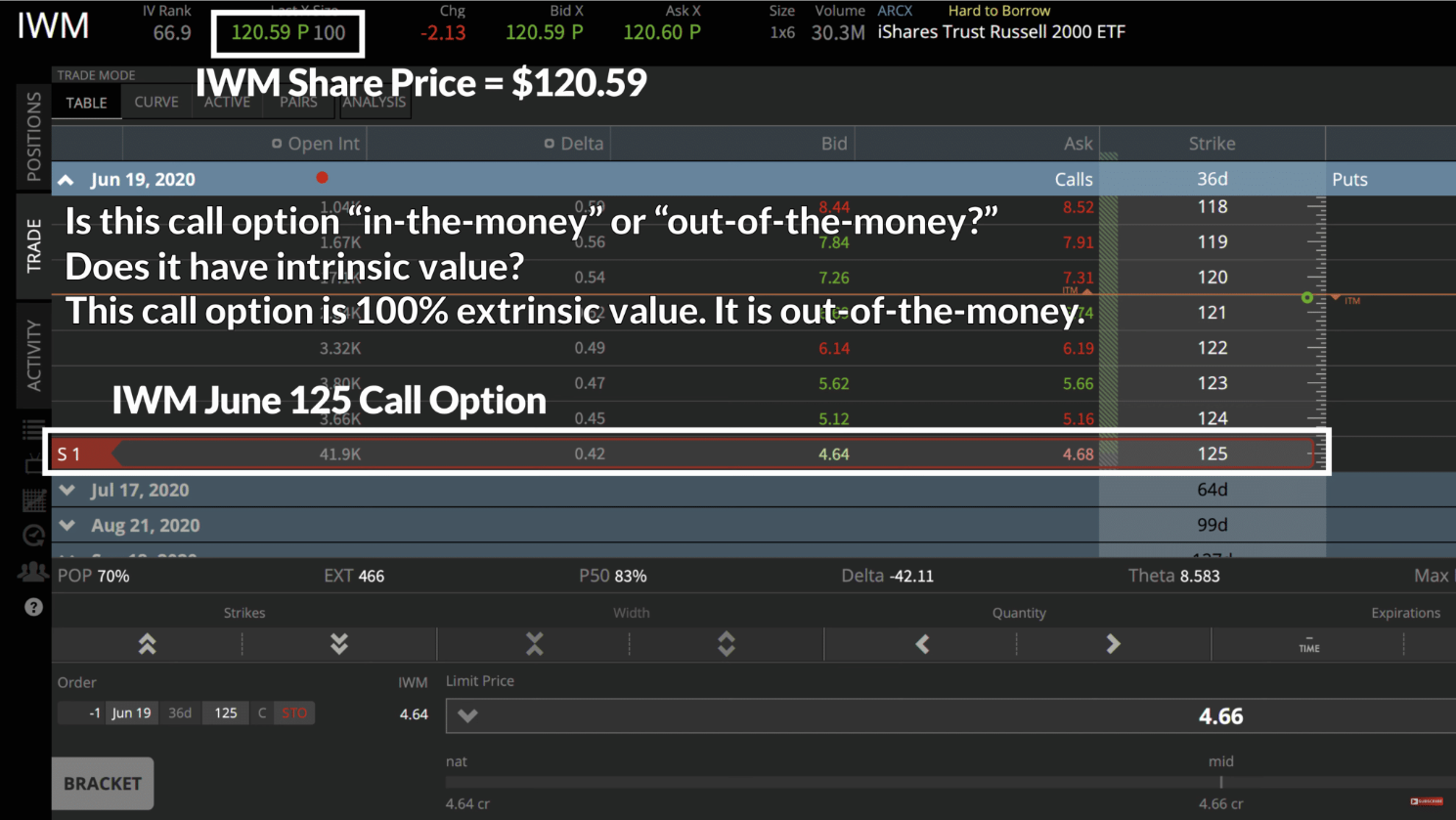Click the 4.68 ask on 125 strike

pos(1078,453)
